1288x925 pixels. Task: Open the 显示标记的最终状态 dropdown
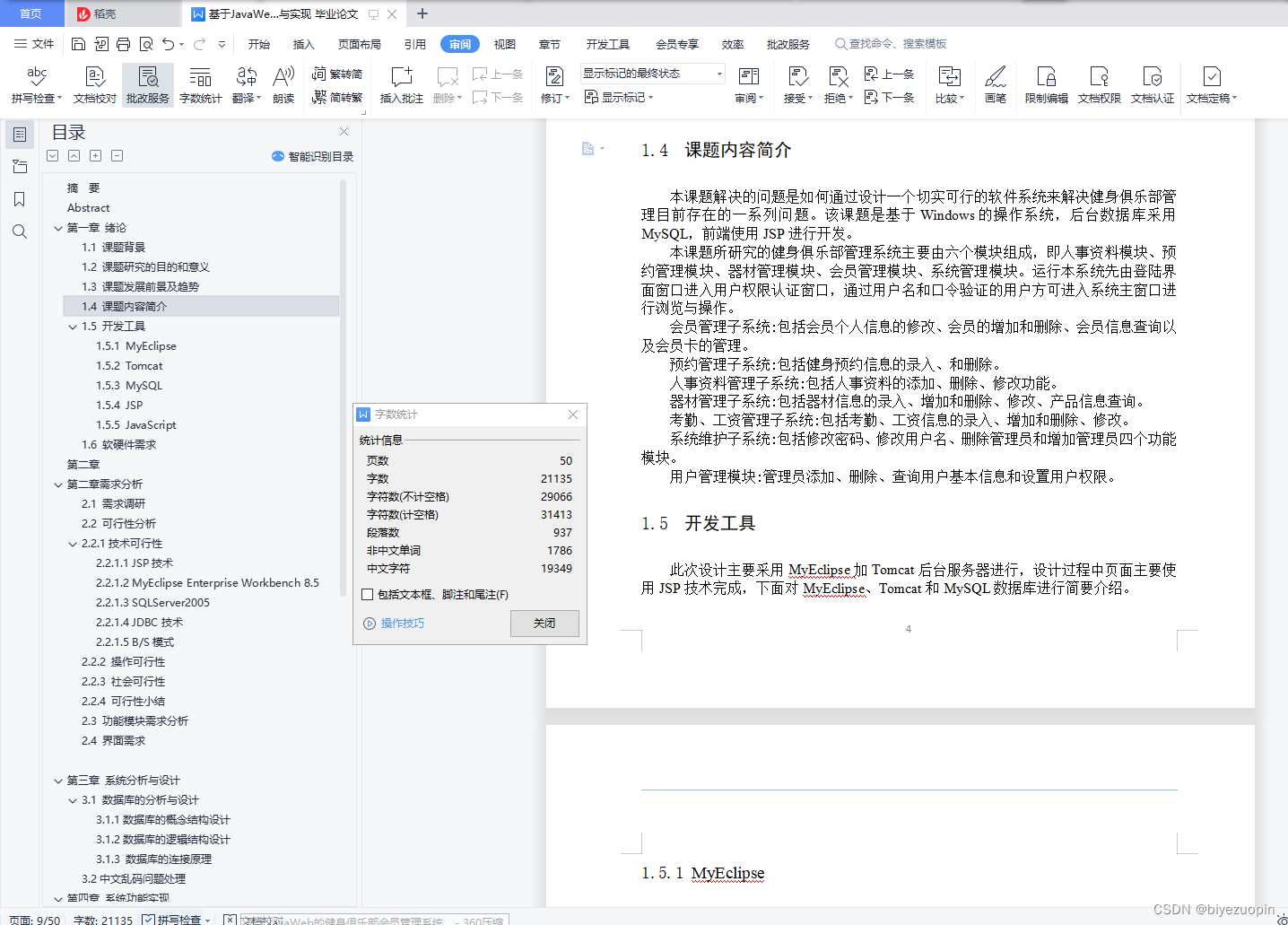point(718,73)
